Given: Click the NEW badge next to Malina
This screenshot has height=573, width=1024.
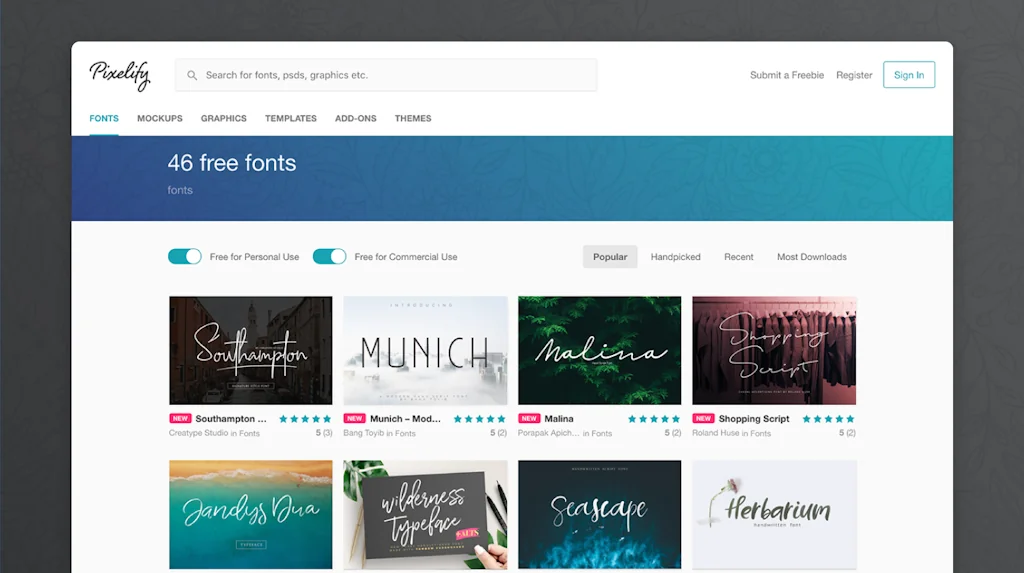Looking at the screenshot, I should [x=529, y=419].
